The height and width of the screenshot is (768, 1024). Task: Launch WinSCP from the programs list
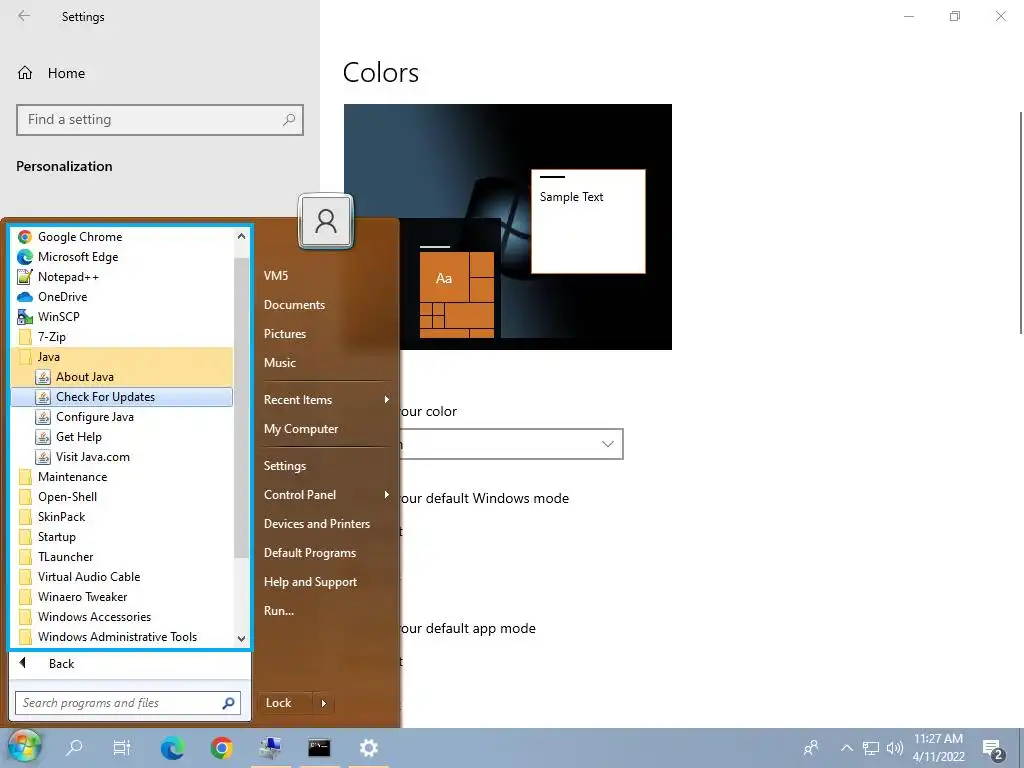[x=121, y=317]
